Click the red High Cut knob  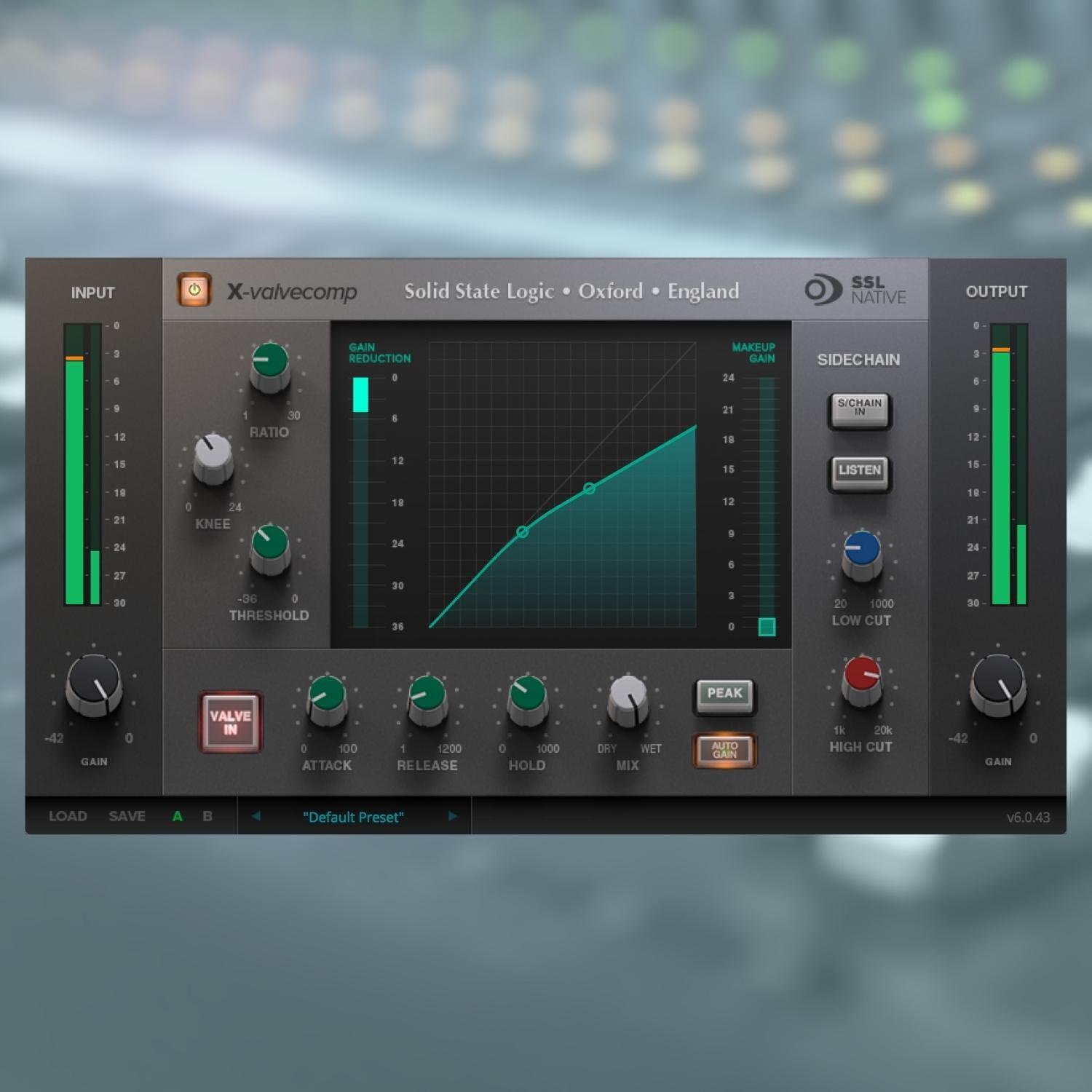[x=862, y=681]
